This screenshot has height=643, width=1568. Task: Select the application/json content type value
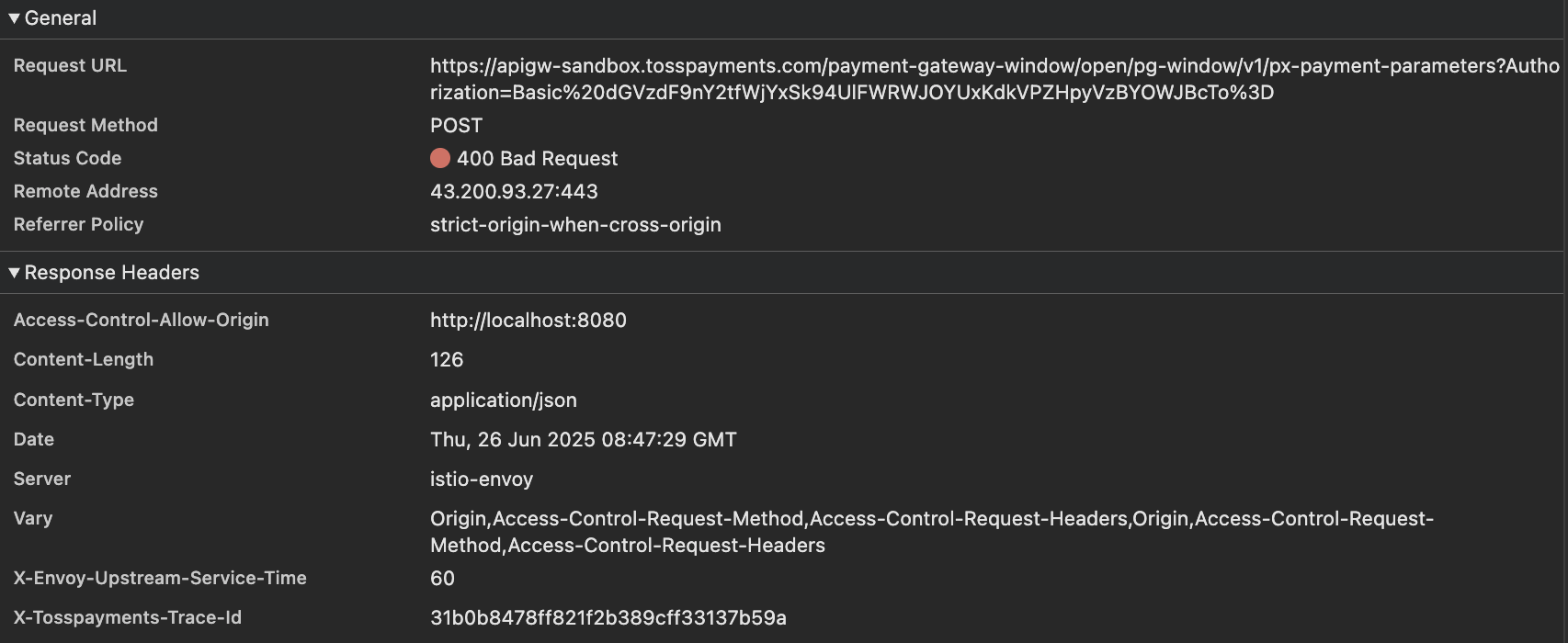(504, 400)
